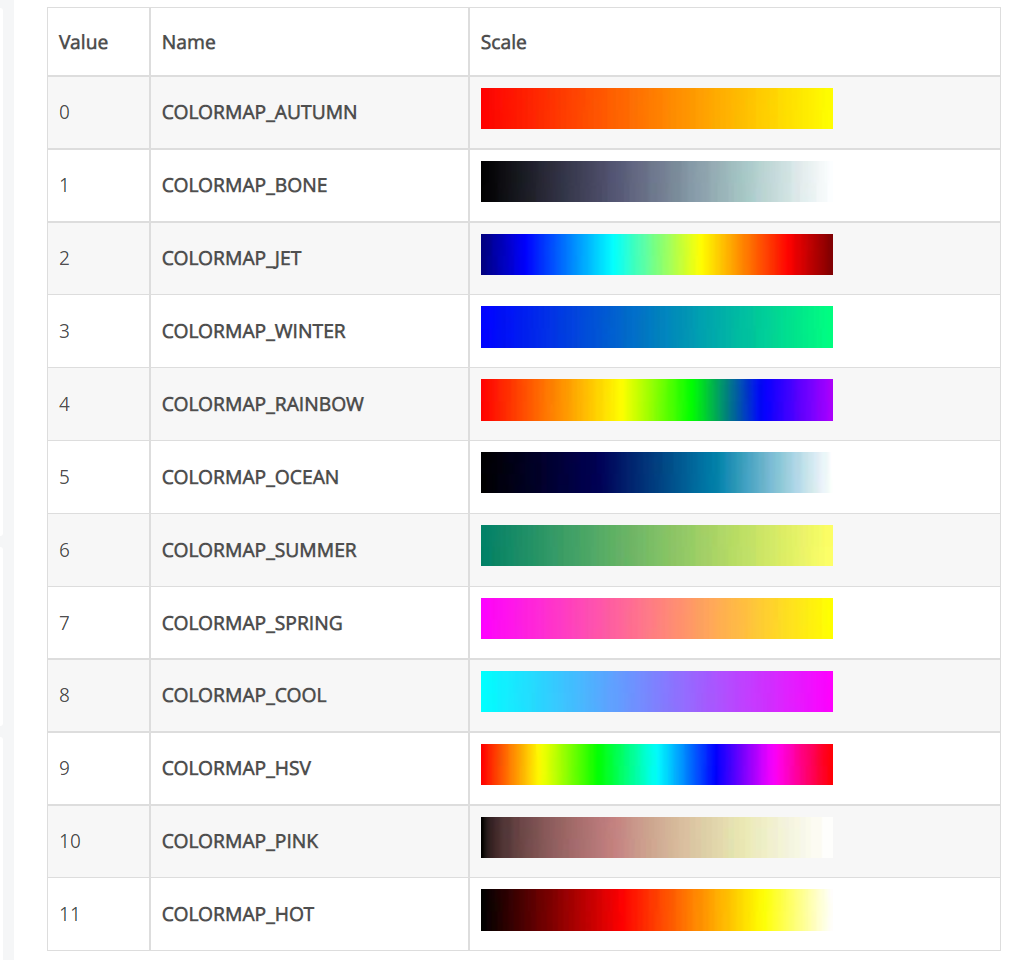This screenshot has height=960, width=1014.
Task: Click the Name column header
Action: [188, 42]
